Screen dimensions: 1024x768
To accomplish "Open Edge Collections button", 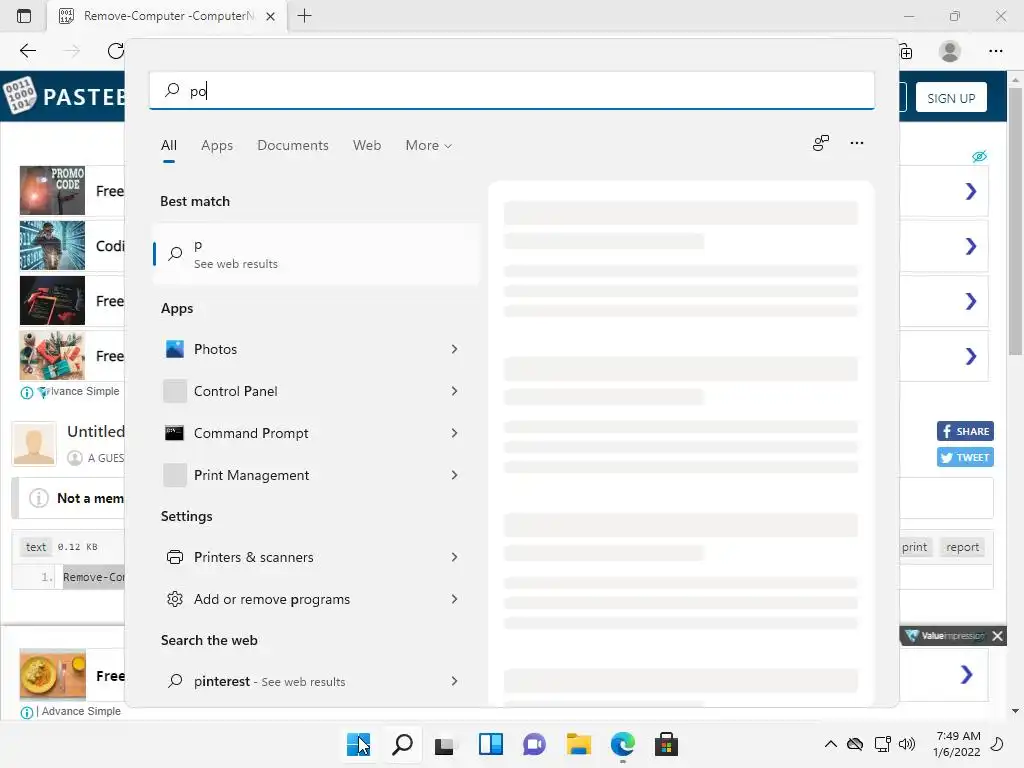I will pyautogui.click(x=906, y=52).
